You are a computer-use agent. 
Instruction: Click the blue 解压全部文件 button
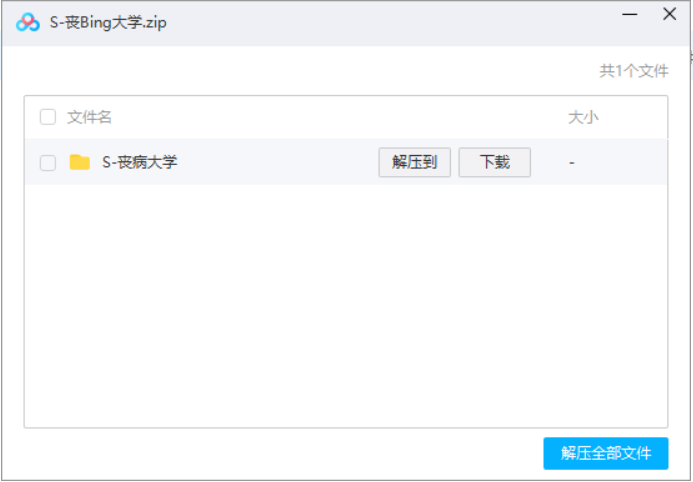606,453
